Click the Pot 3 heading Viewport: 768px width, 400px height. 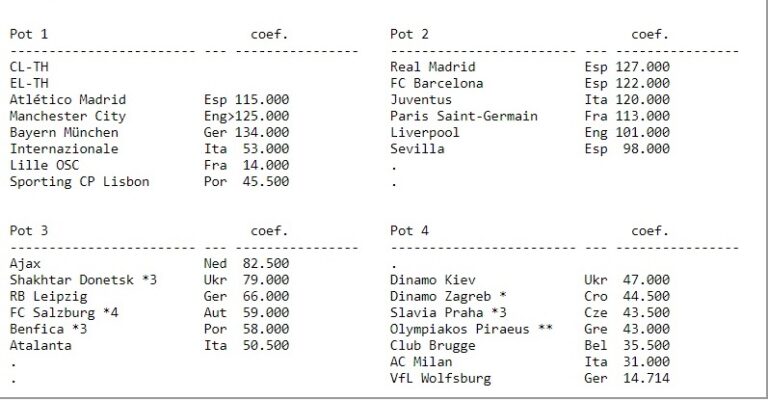pyautogui.click(x=29, y=230)
